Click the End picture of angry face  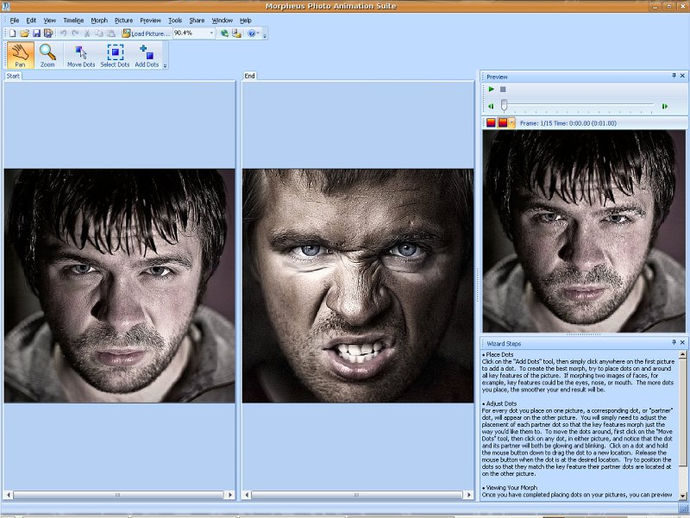coord(358,286)
